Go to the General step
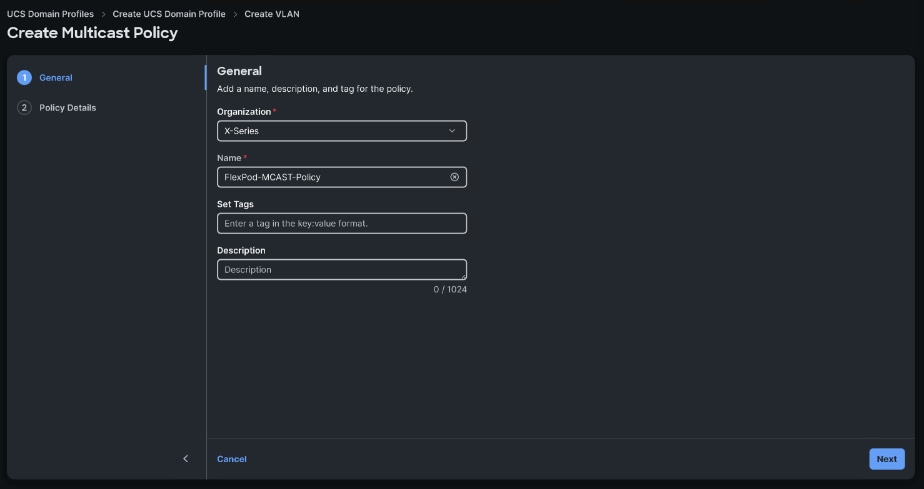The height and width of the screenshot is (489, 924). coord(56,78)
